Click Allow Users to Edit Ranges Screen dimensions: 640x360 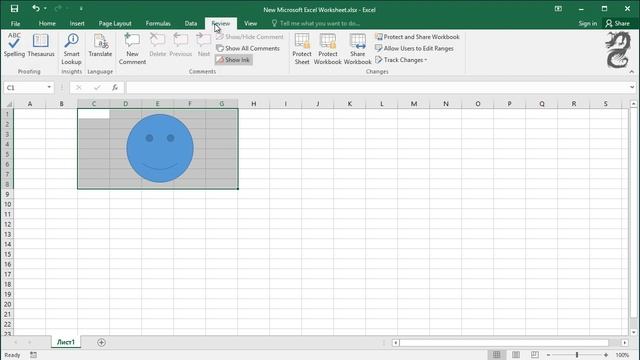coord(414,48)
